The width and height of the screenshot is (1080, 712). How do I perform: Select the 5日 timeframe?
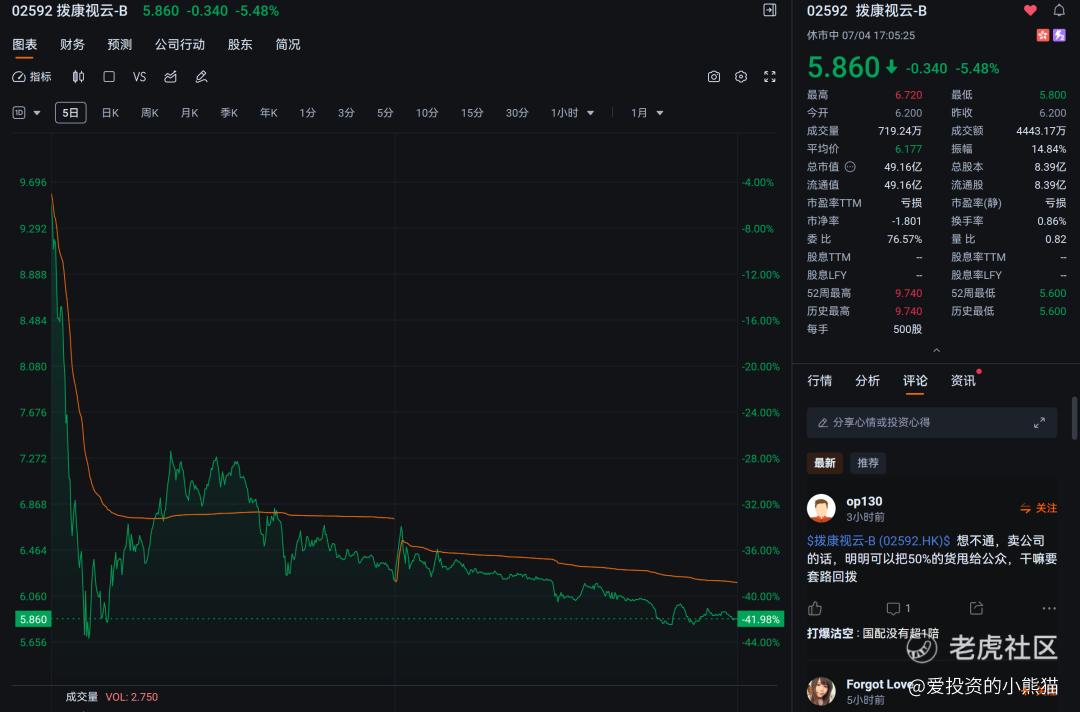[x=70, y=113]
